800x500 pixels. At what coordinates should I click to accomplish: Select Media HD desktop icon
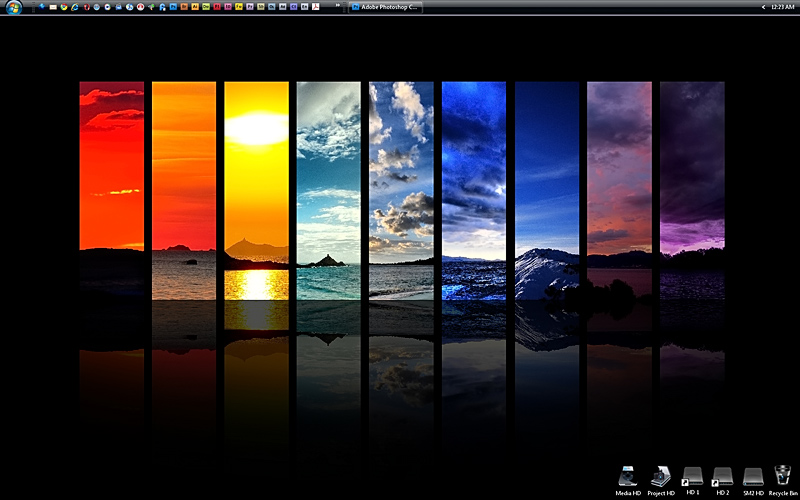(x=628, y=481)
